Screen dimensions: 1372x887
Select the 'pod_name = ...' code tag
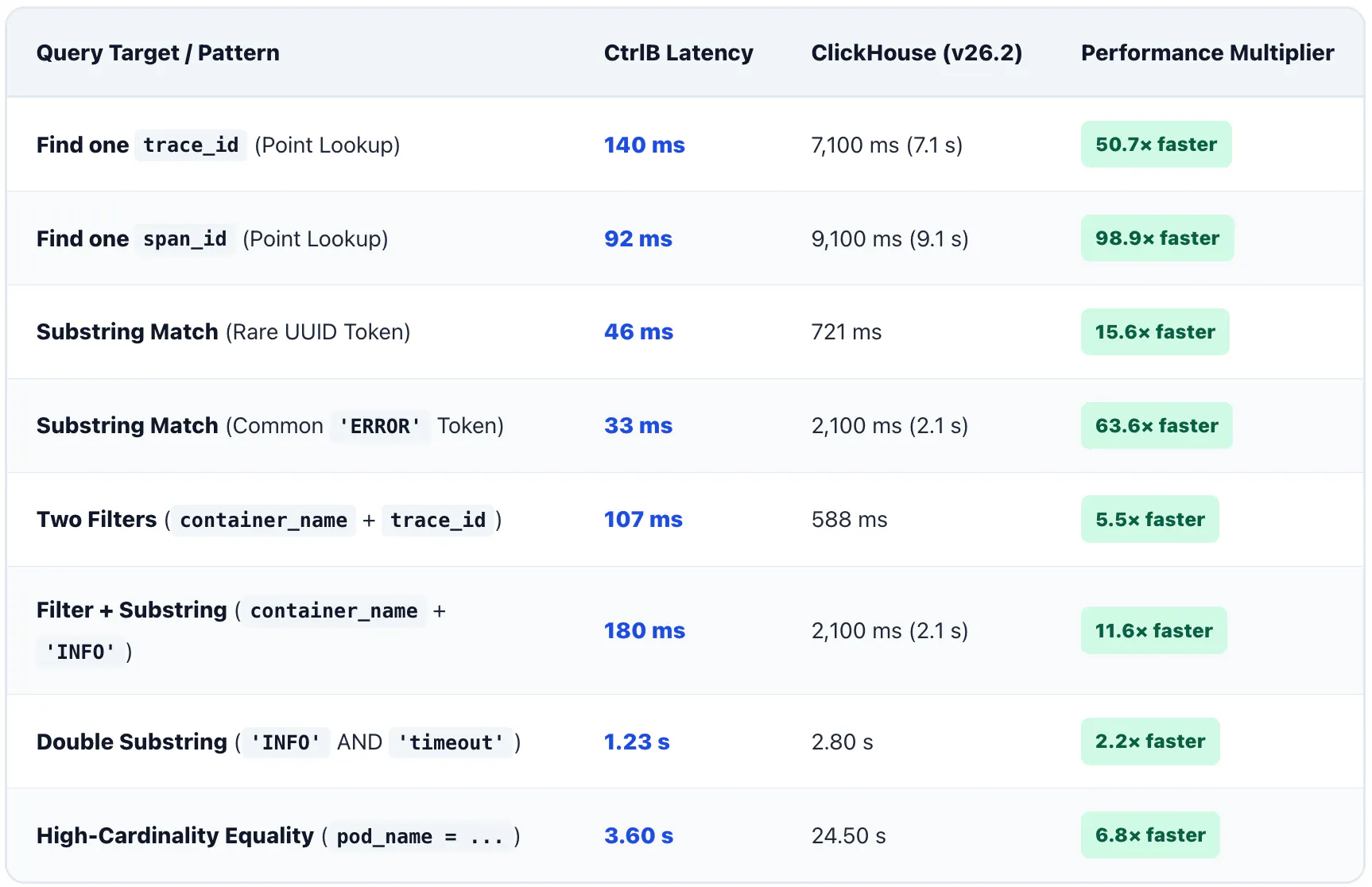(420, 837)
